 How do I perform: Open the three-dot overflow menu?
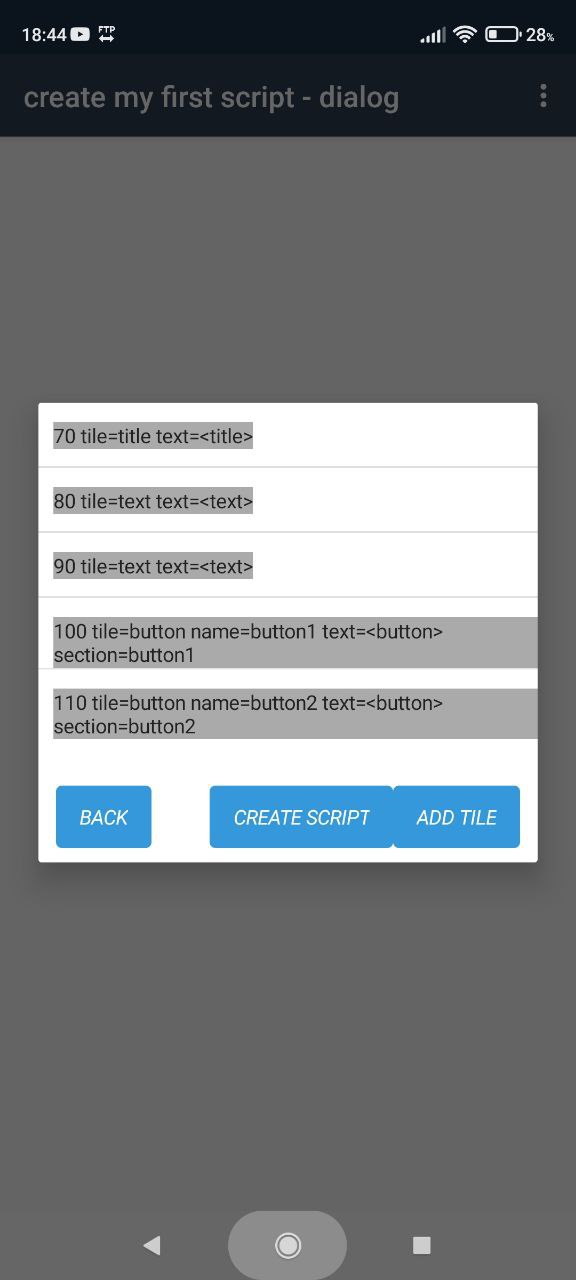[x=543, y=96]
